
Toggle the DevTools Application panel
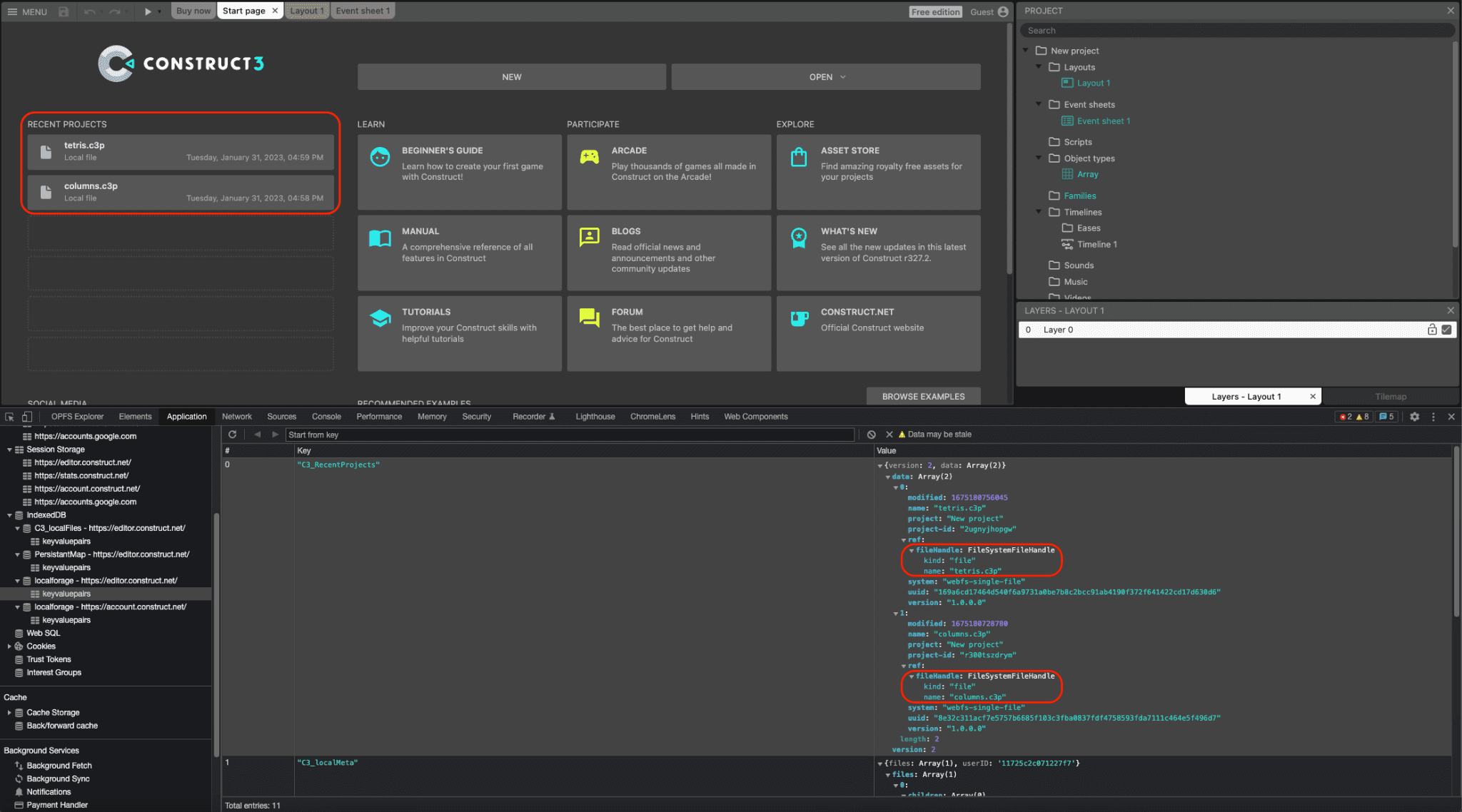(x=186, y=417)
